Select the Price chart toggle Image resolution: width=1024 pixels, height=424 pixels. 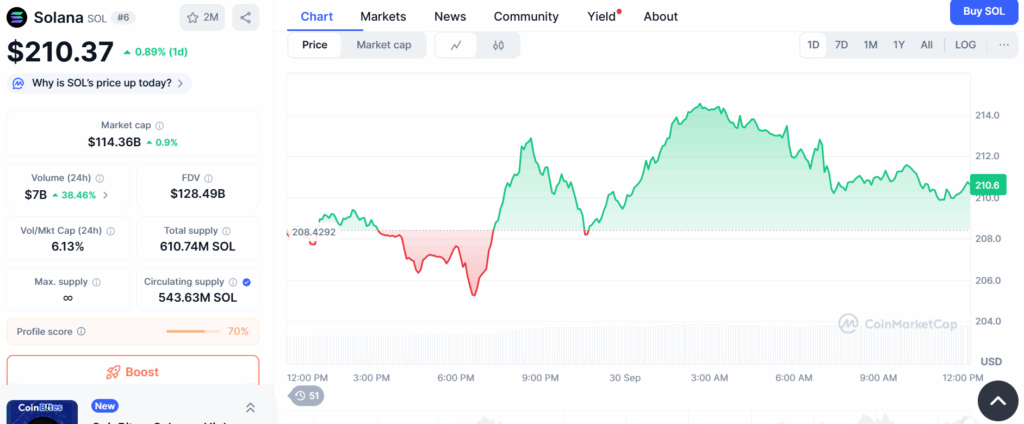(315, 45)
